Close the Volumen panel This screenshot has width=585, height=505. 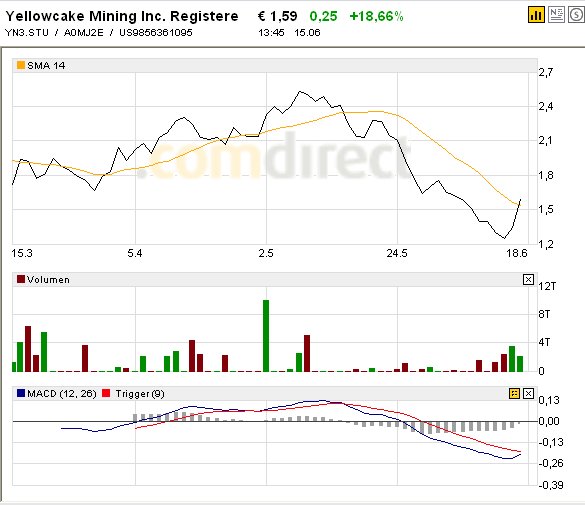pyautogui.click(x=528, y=279)
